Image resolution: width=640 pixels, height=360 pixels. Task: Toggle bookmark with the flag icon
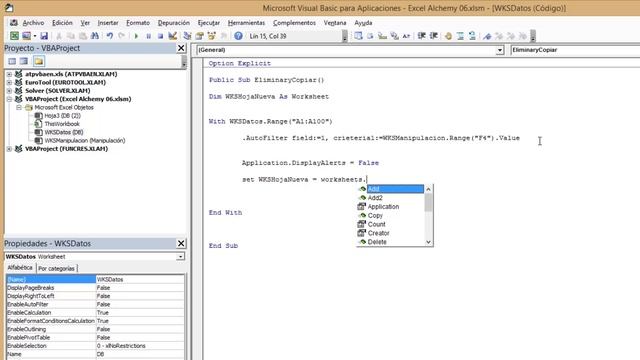pyautogui.click(x=487, y=36)
